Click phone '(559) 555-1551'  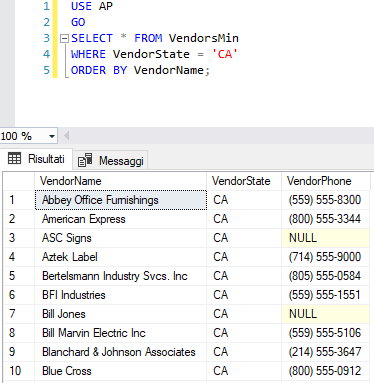click(326, 295)
